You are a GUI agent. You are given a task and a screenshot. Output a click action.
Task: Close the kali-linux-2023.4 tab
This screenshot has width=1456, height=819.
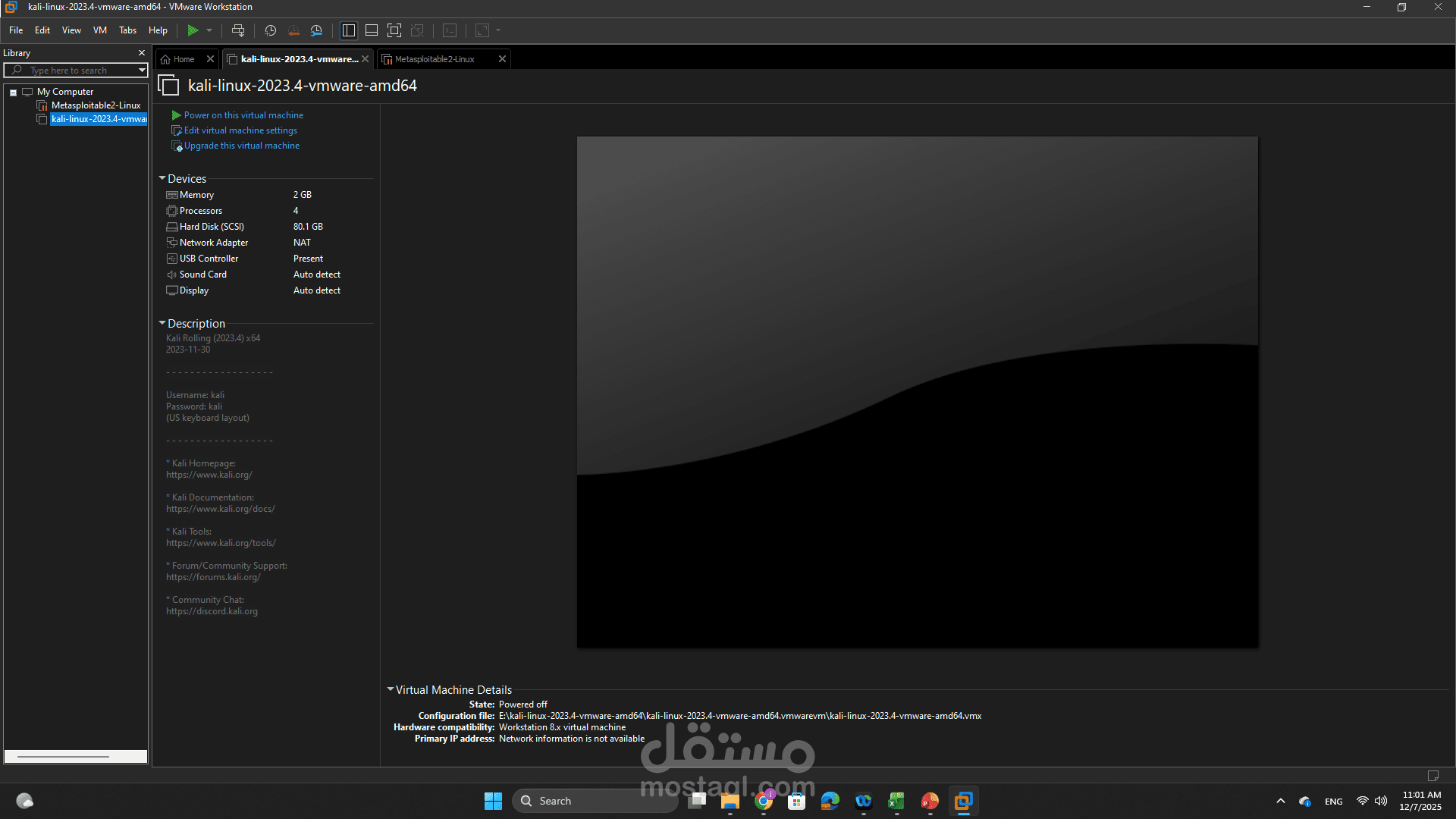[x=366, y=59]
